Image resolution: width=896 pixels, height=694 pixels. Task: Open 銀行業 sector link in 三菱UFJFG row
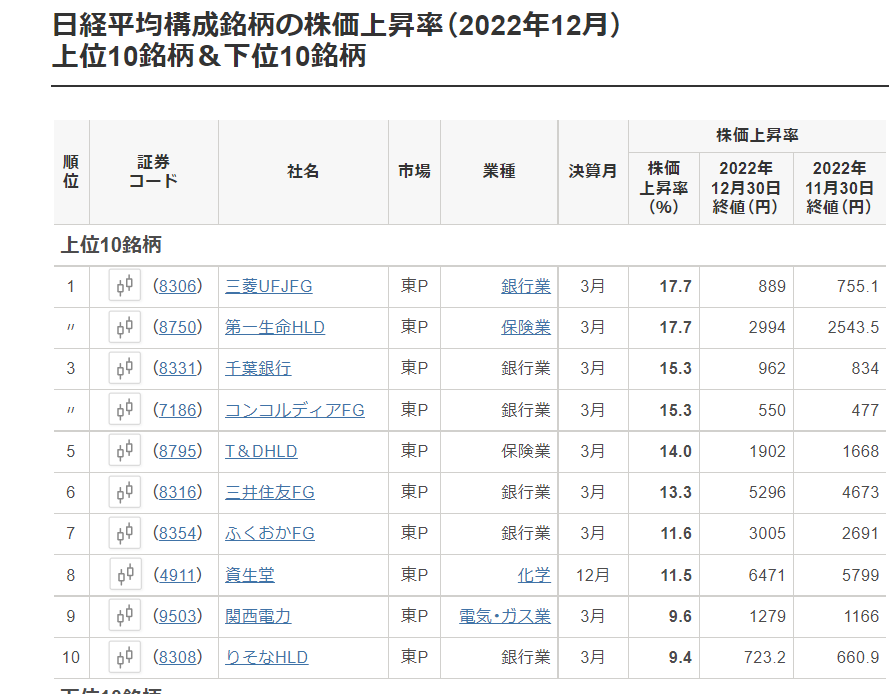point(526,286)
